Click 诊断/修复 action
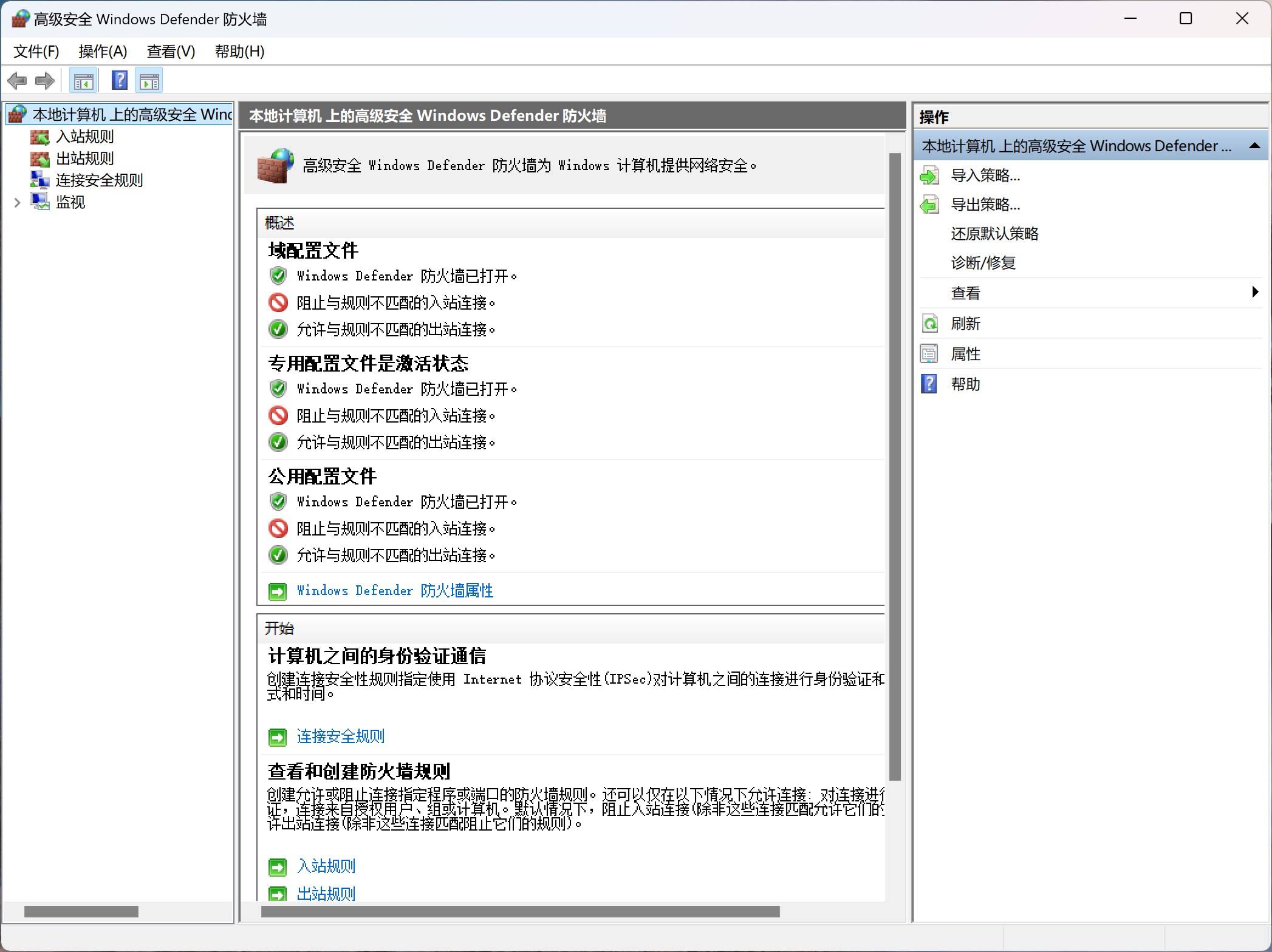 983,263
